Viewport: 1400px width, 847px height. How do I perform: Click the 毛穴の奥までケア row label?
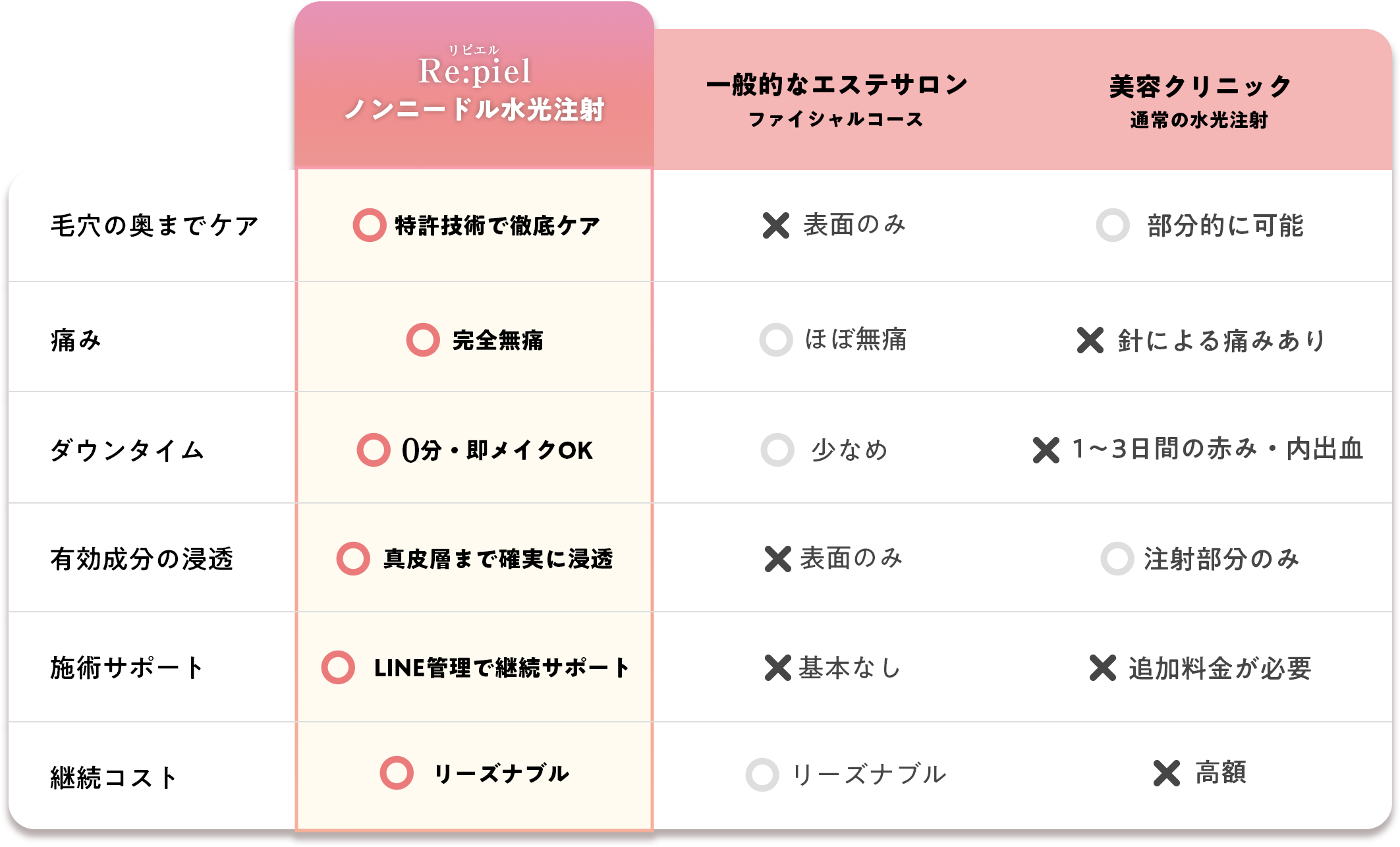[x=155, y=225]
